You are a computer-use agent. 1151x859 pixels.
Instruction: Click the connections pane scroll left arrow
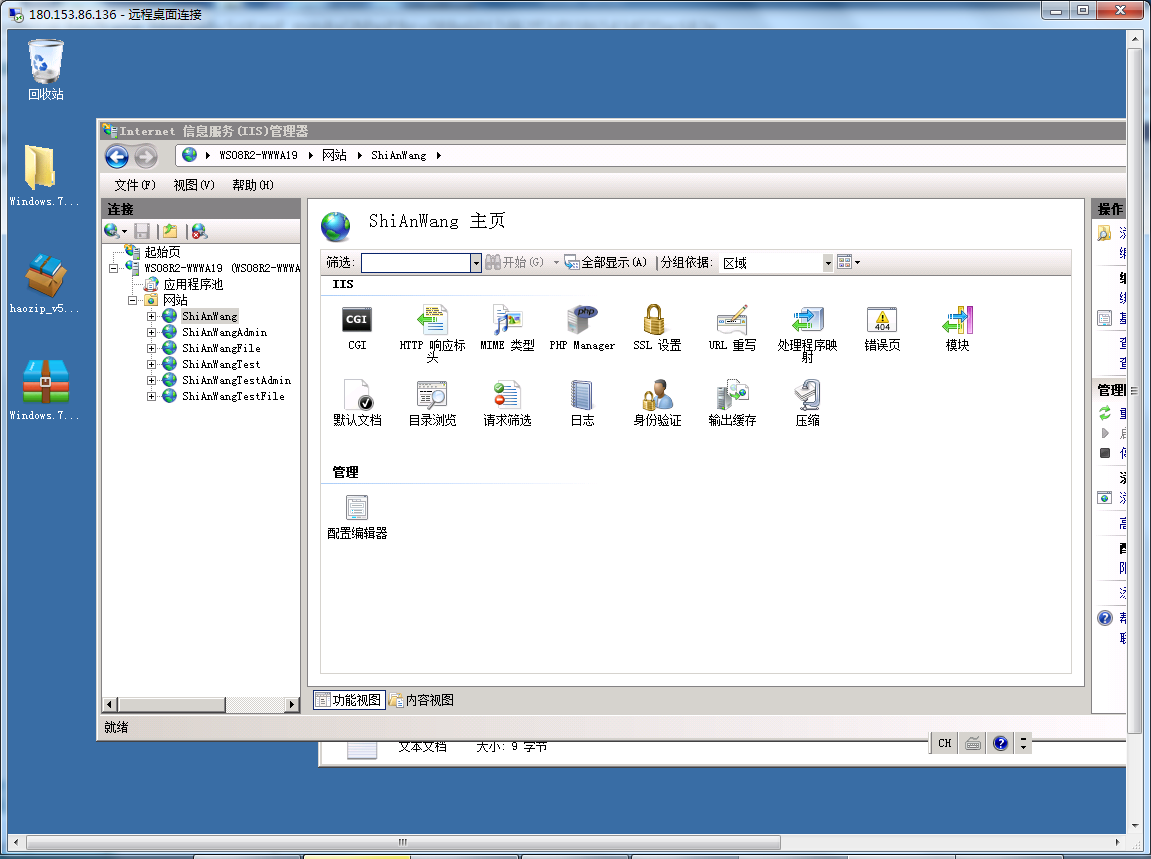pyautogui.click(x=109, y=705)
